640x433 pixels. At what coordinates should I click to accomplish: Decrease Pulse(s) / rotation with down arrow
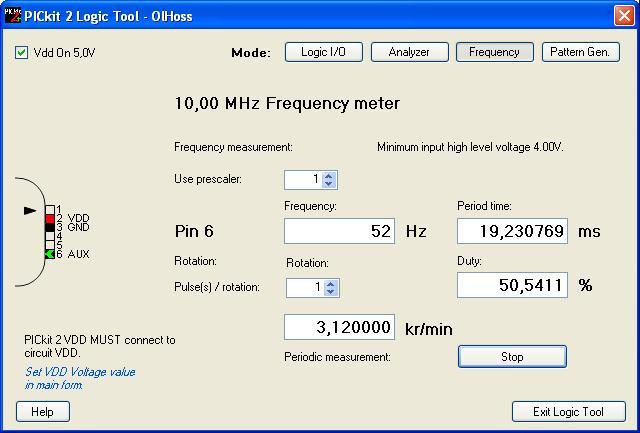331,292
